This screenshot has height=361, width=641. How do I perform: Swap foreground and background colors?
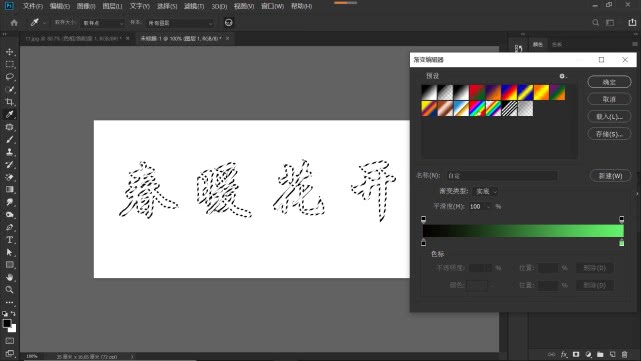click(13, 314)
